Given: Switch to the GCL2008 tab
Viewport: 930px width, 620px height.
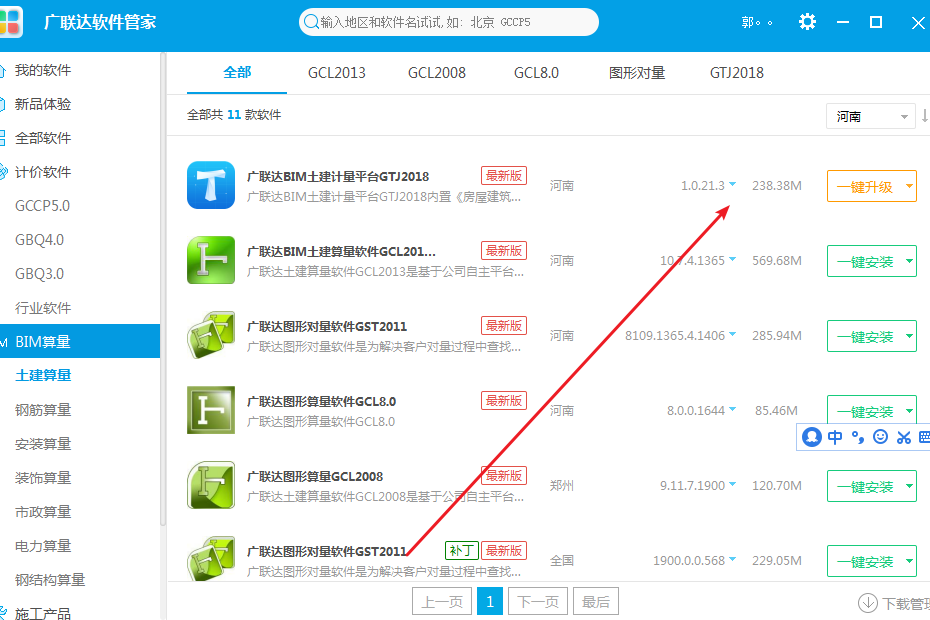Looking at the screenshot, I should (x=437, y=73).
